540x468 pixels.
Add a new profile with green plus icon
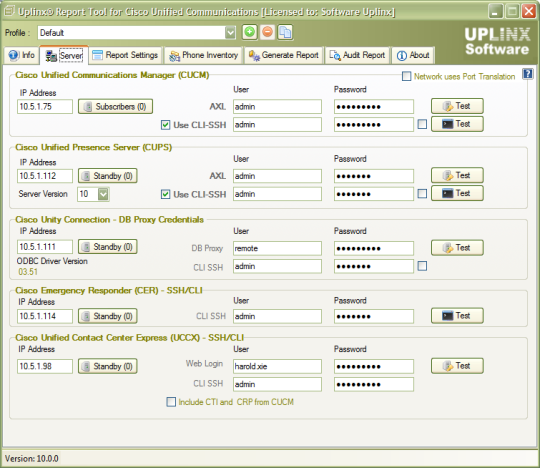[249, 33]
